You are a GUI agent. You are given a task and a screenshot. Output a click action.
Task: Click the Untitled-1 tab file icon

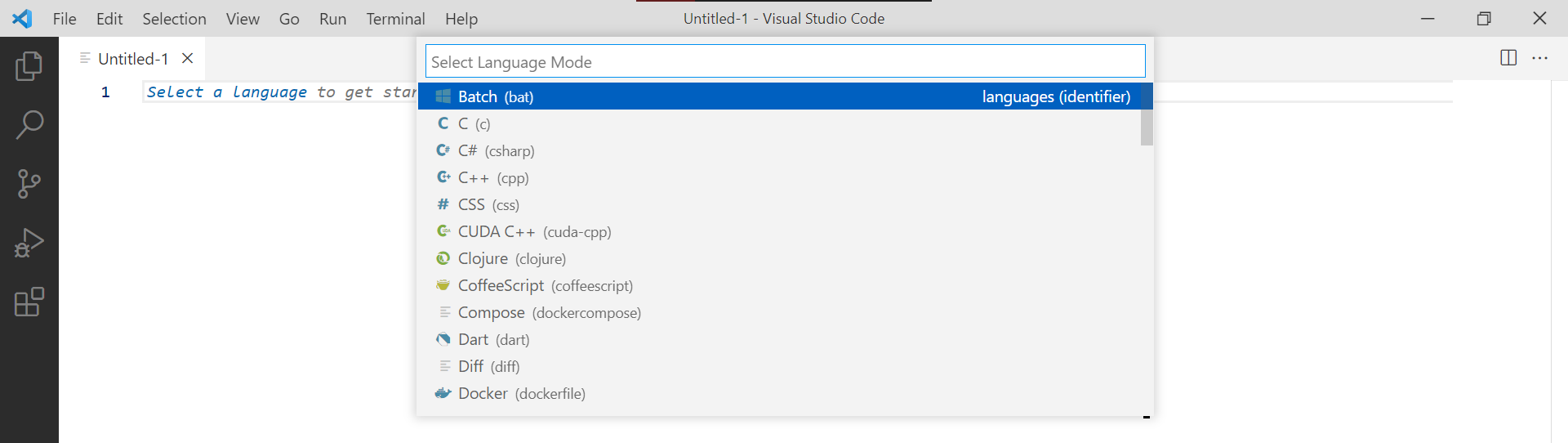85,58
